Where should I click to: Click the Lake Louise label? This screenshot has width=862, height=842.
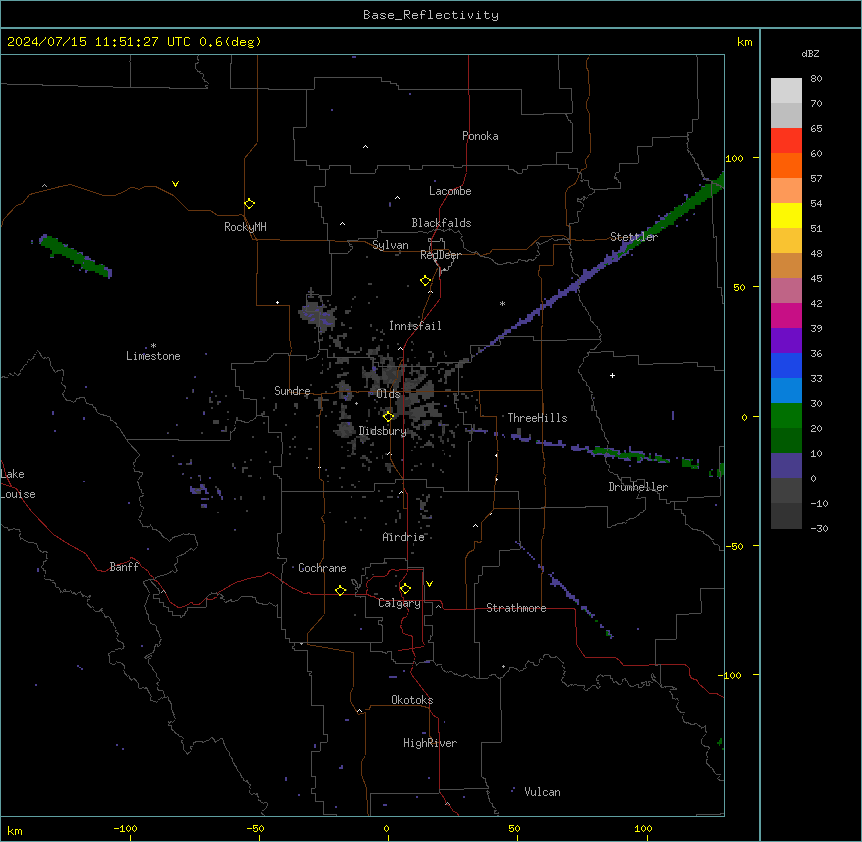[18, 484]
